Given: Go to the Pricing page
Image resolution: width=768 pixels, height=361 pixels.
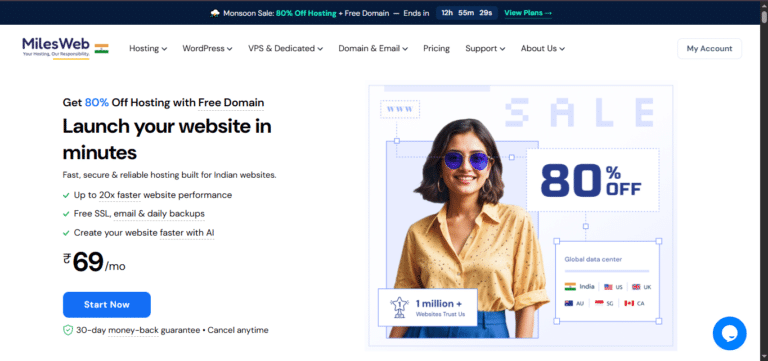Looking at the screenshot, I should pyautogui.click(x=436, y=48).
